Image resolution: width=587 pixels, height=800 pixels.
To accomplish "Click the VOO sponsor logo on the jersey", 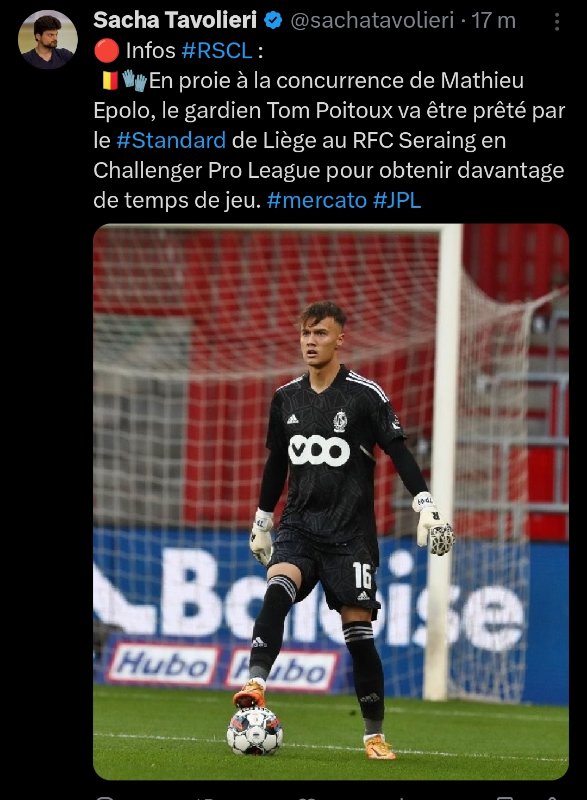I will 319,451.
